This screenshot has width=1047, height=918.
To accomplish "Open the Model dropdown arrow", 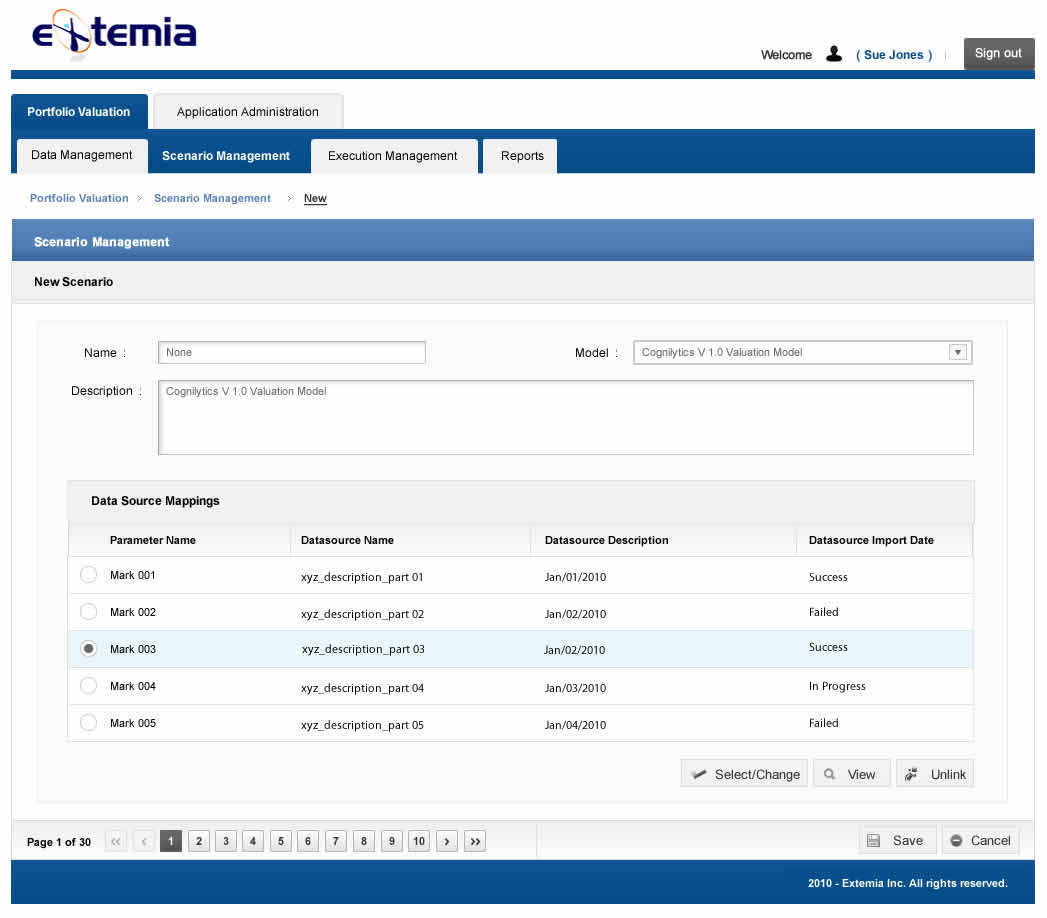I will [958, 352].
